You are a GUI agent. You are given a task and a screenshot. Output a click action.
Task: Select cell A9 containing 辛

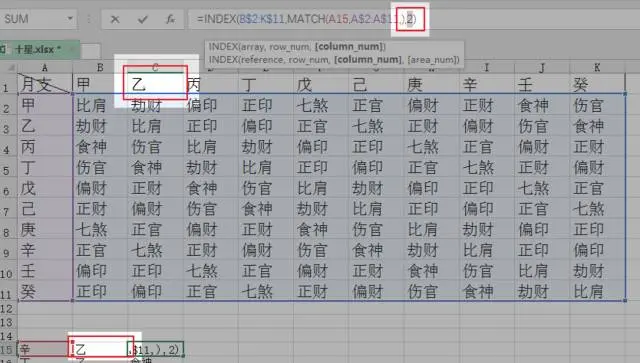click(x=45, y=250)
